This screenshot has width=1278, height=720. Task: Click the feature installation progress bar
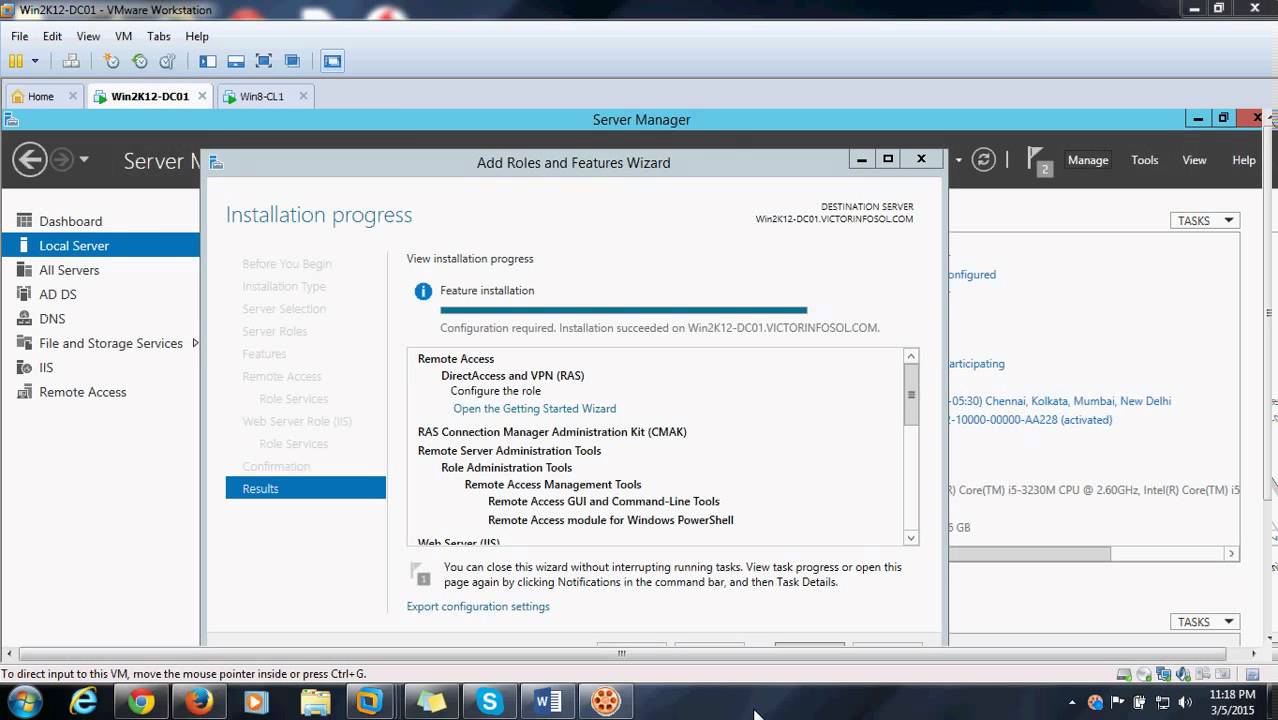624,310
